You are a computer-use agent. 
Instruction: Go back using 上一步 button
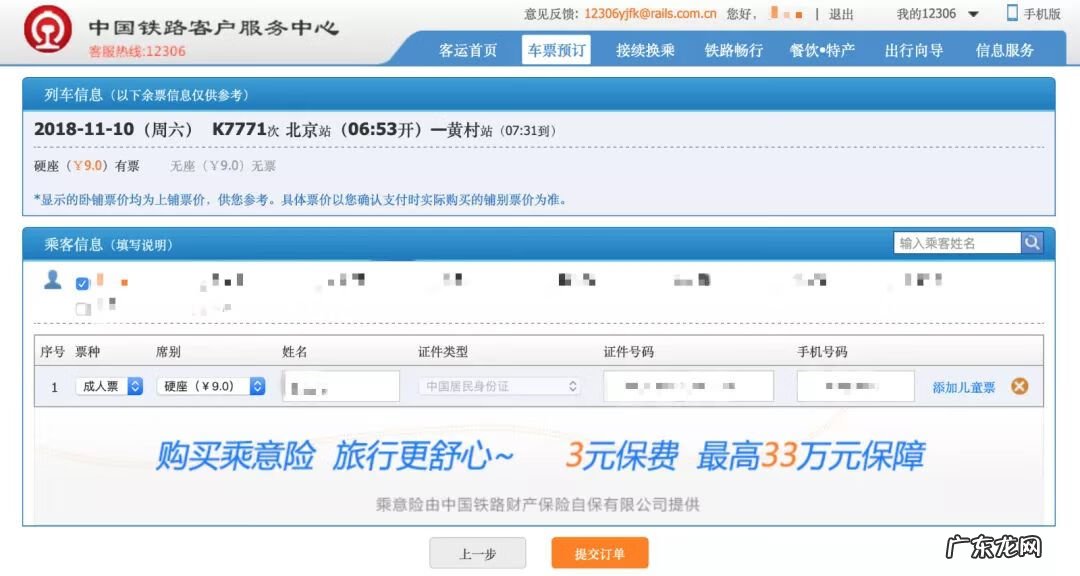point(478,553)
